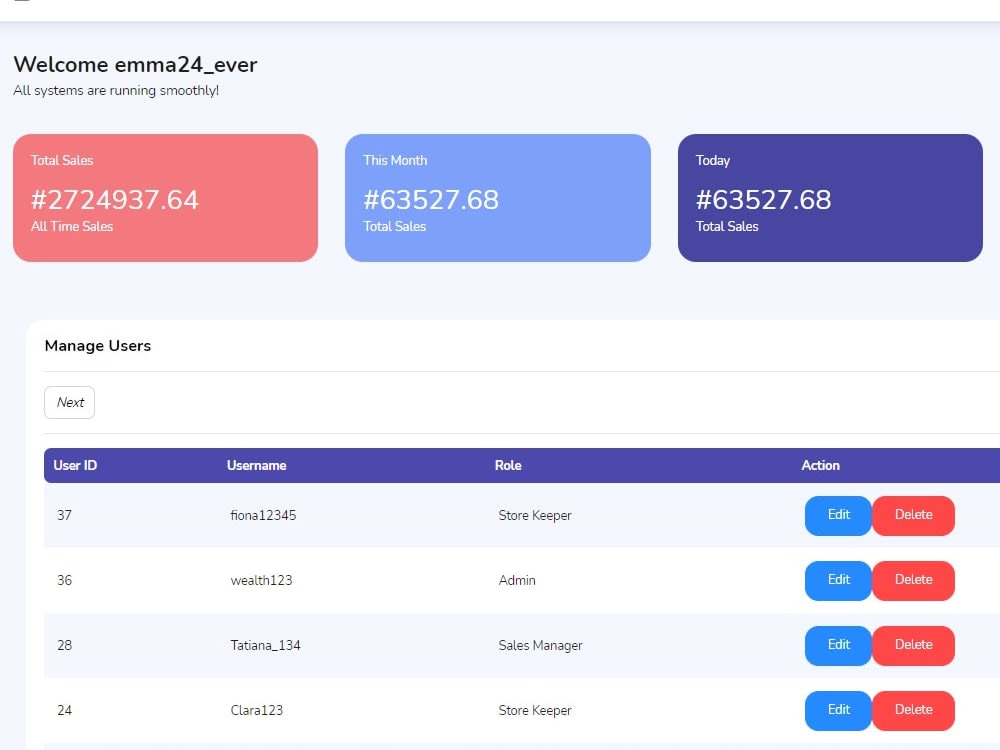Delete user wealth123
The image size is (1000, 750).
(x=913, y=580)
